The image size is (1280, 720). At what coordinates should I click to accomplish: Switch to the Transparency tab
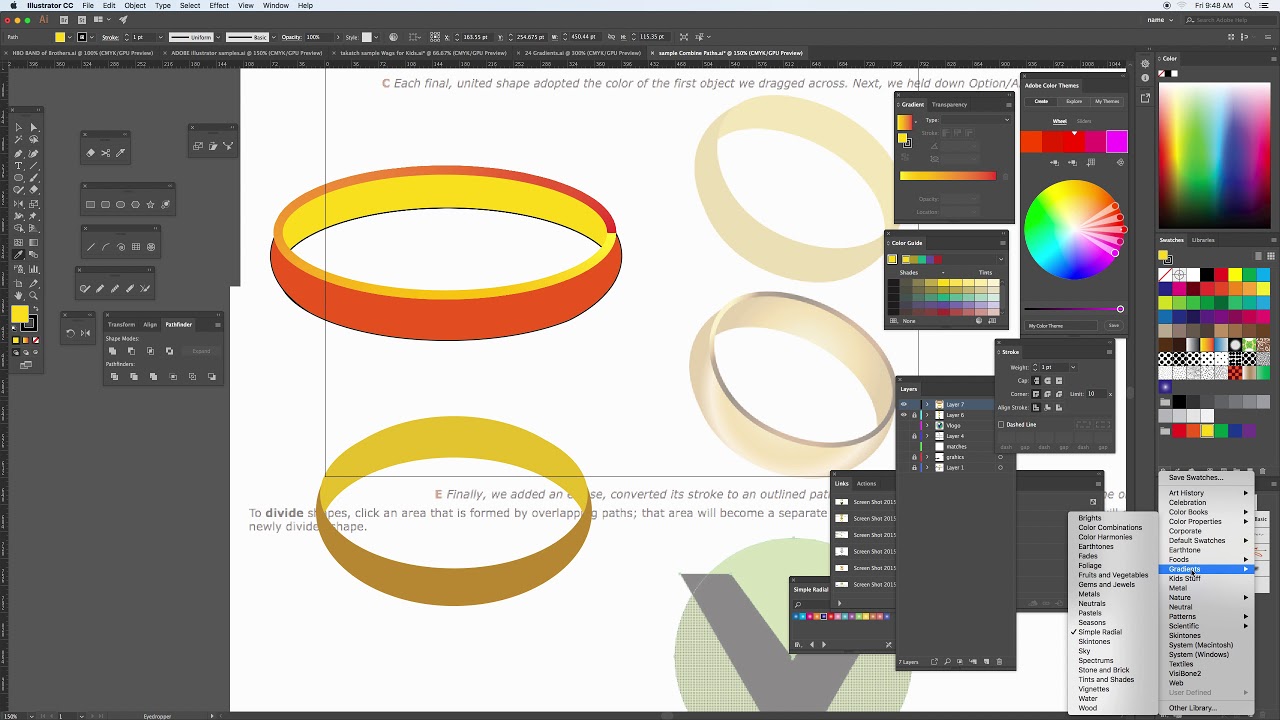click(x=949, y=104)
